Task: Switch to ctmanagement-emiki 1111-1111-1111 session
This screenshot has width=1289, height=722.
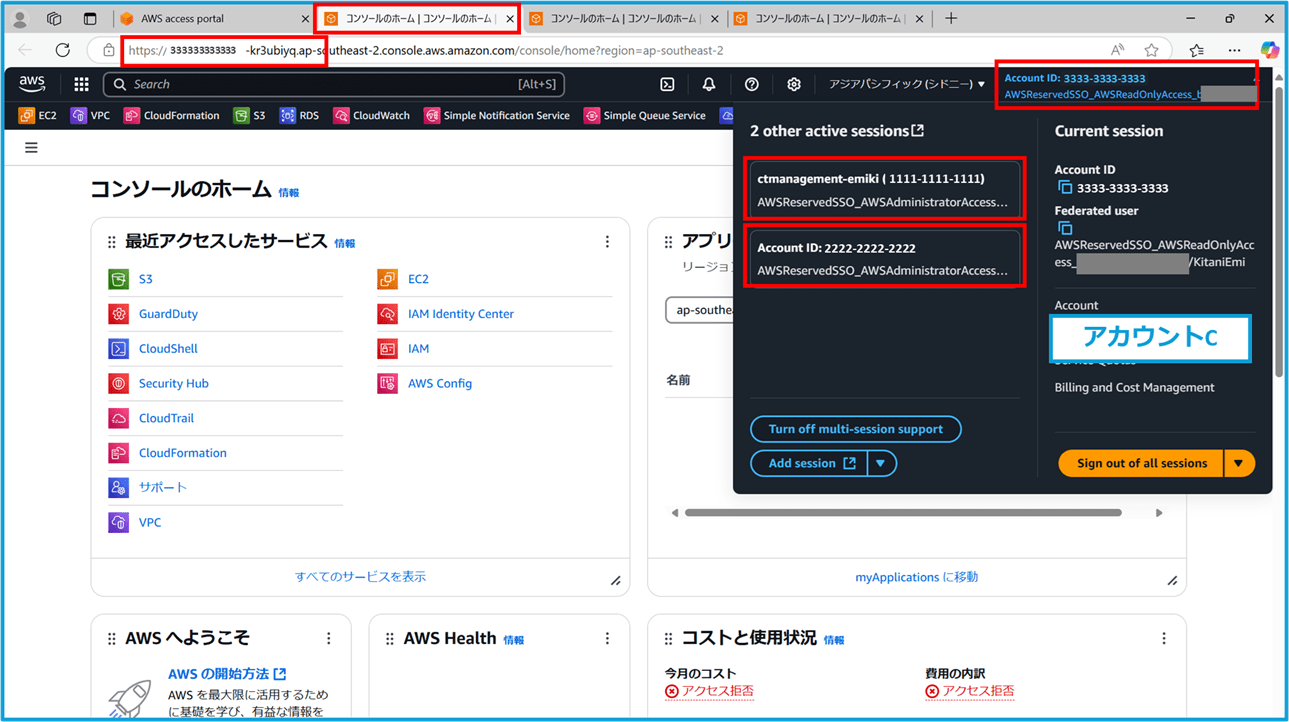Action: pos(884,190)
